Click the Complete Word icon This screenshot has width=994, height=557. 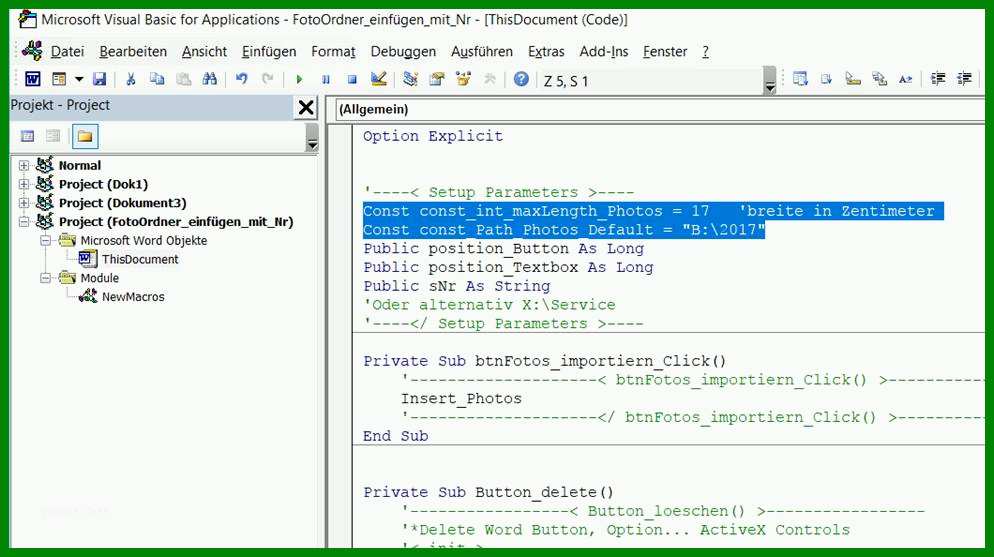point(905,79)
